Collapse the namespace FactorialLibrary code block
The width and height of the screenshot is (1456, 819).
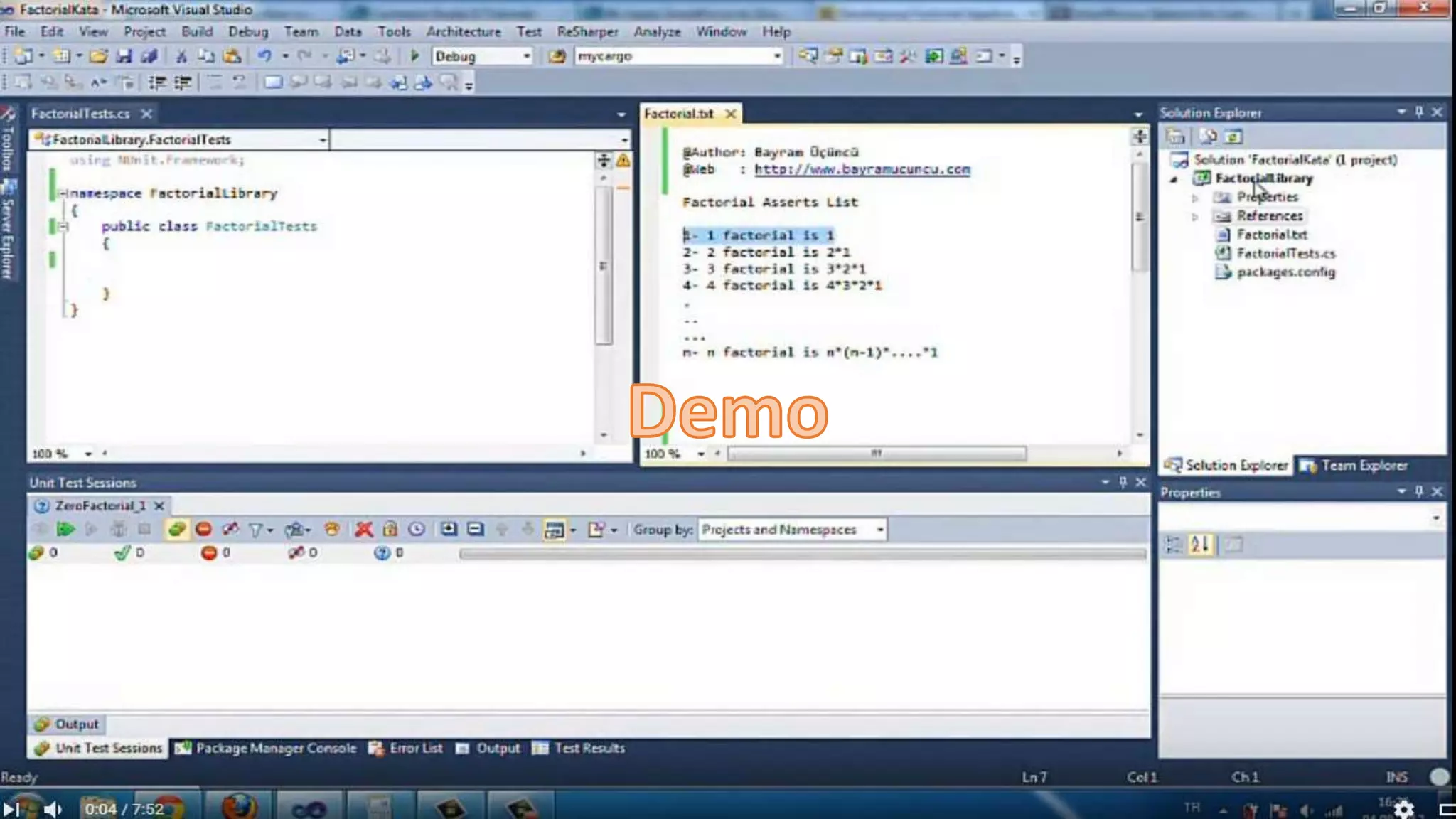(x=62, y=193)
